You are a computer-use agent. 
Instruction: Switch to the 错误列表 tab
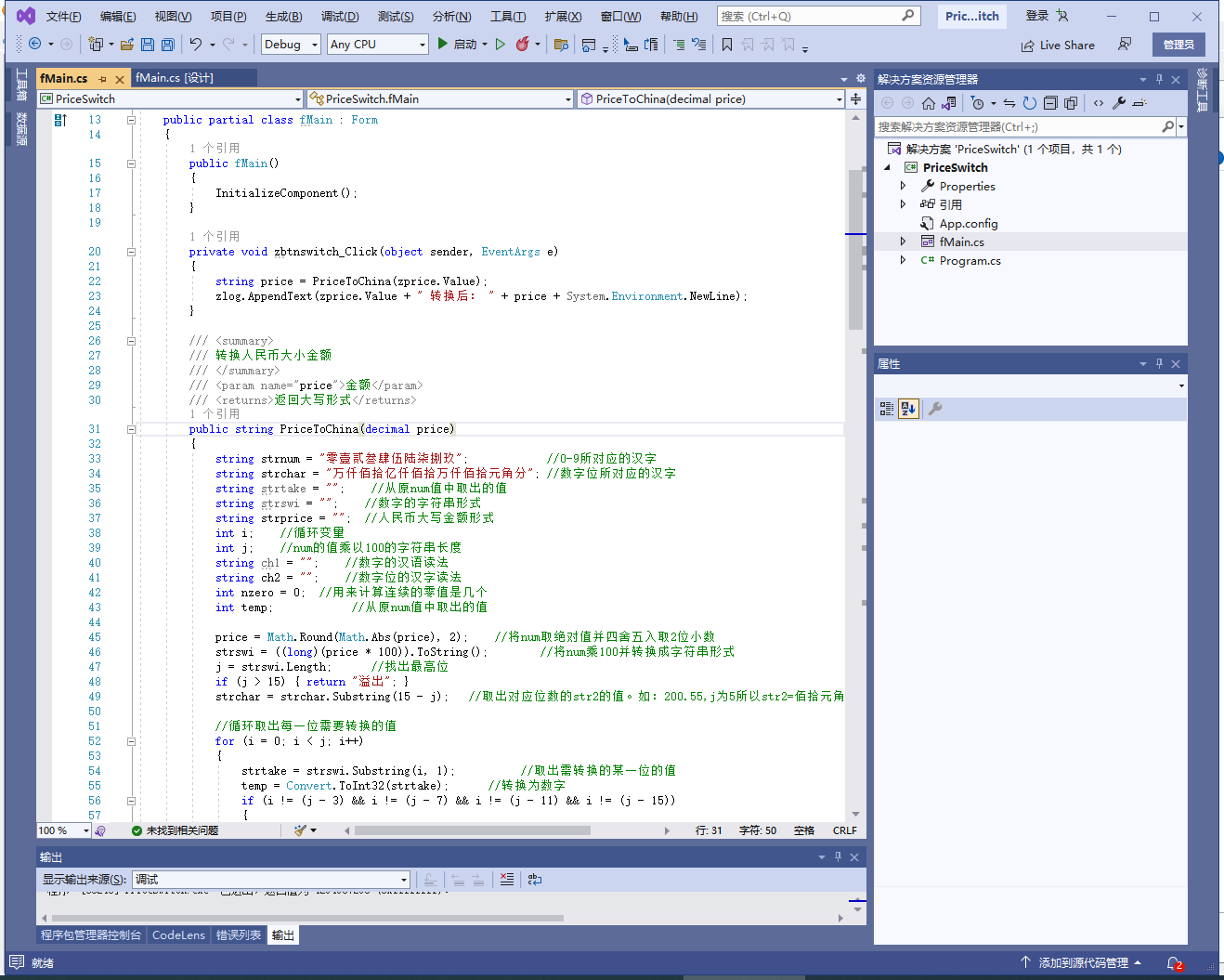pos(239,935)
